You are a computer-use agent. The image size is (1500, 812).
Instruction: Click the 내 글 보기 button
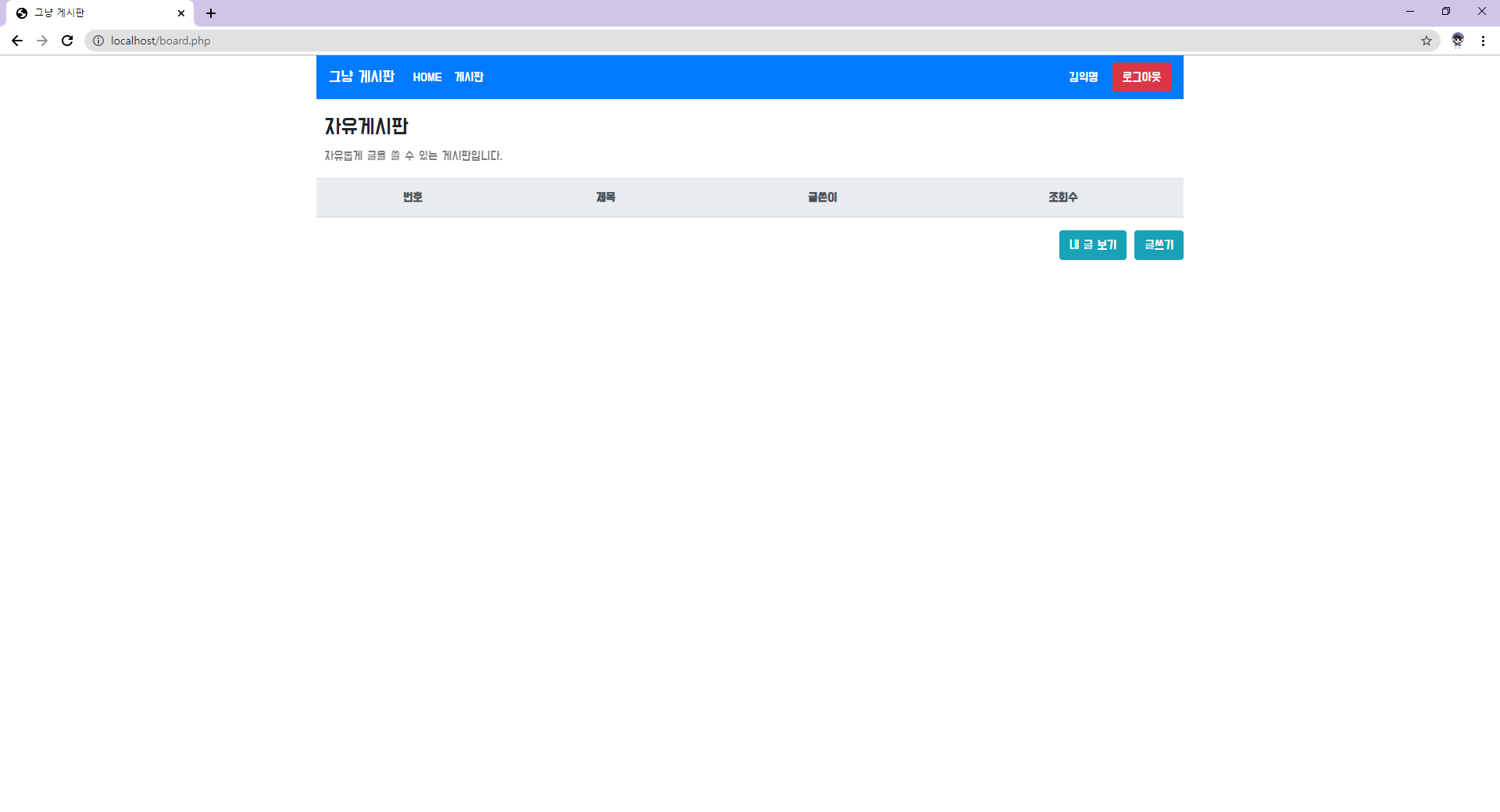[x=1092, y=244]
